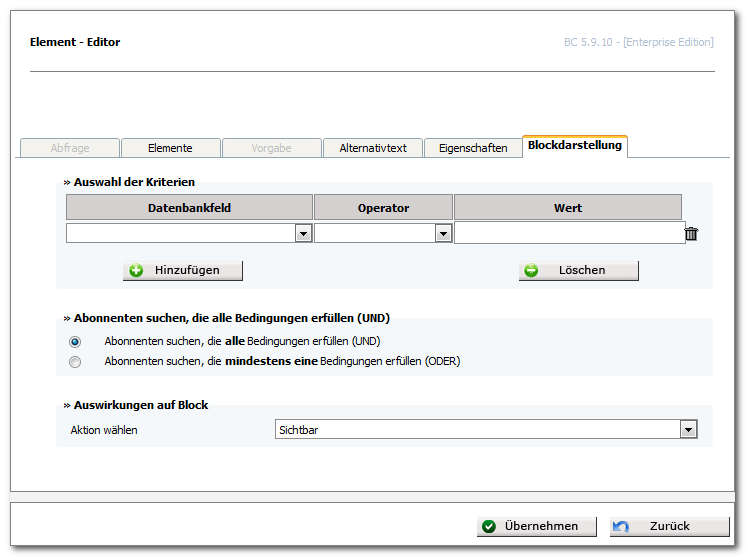The height and width of the screenshot is (557, 746).
Task: Click into the Wert input field
Action: [569, 233]
